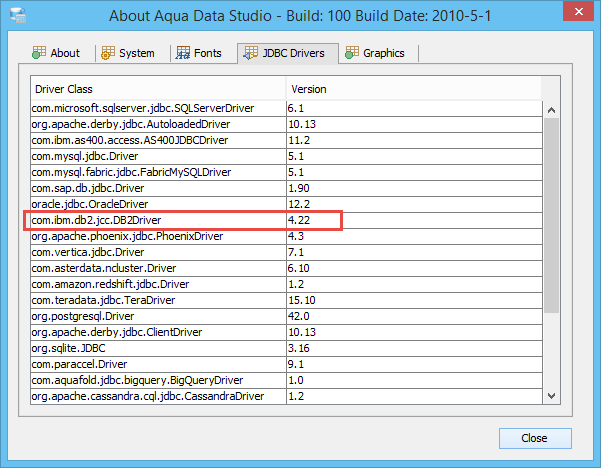Sort by the Driver Class column header
Screen dimensions: 601x468
click(157, 89)
